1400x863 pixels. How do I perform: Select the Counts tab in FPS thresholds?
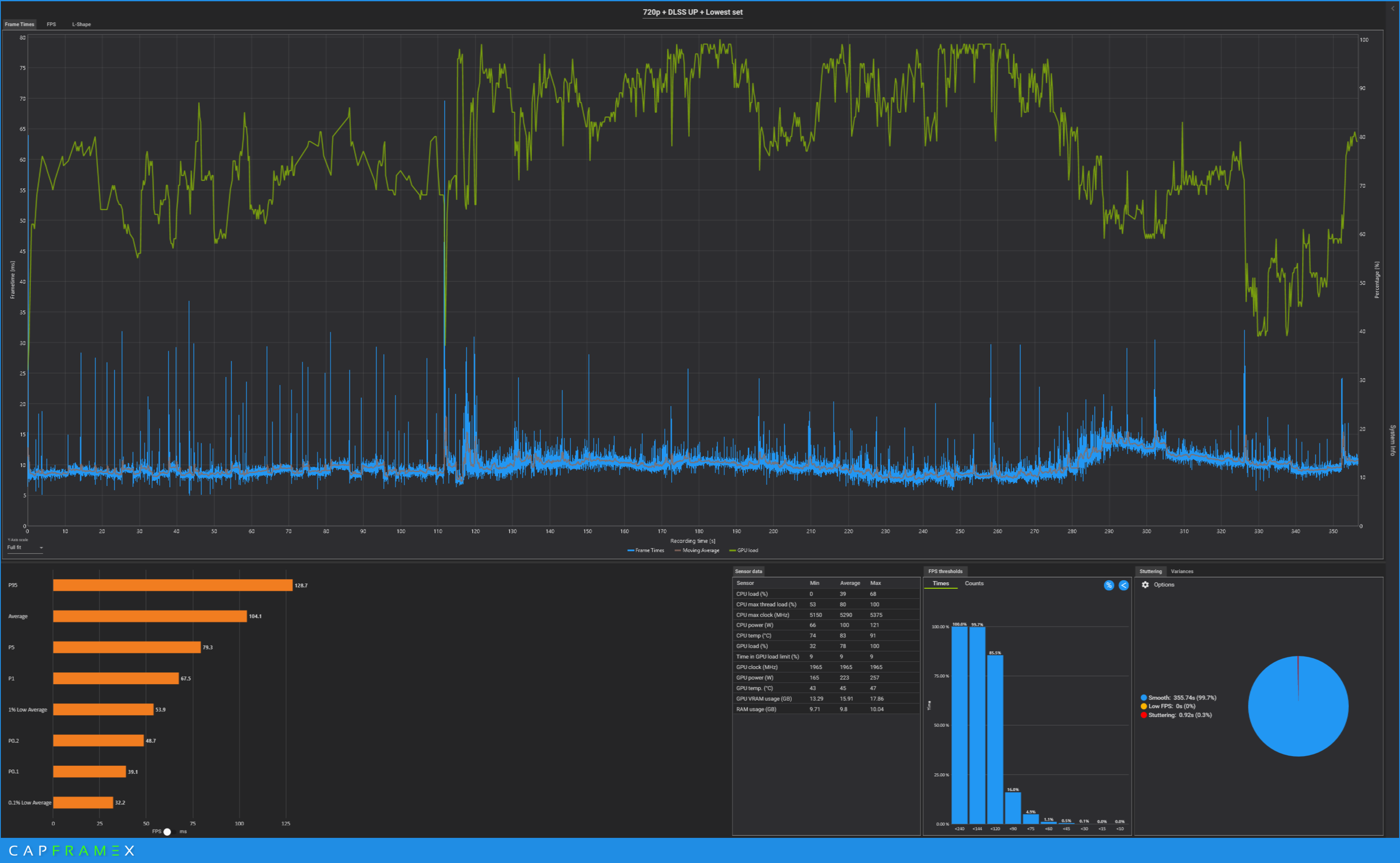pyautogui.click(x=974, y=583)
